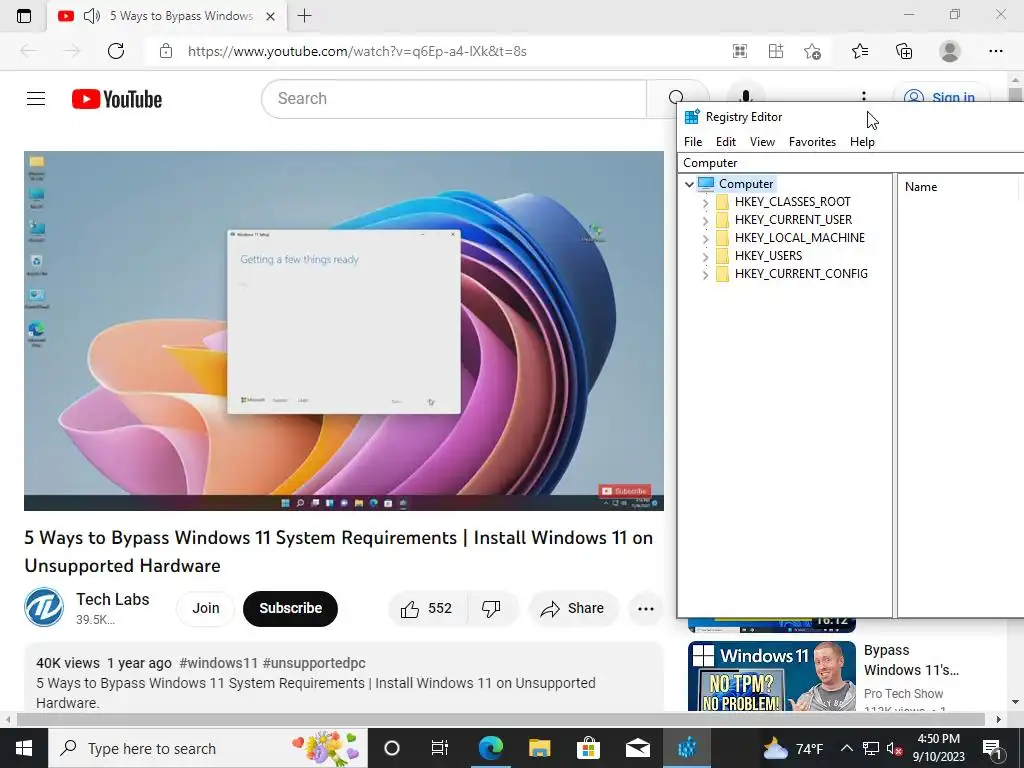The height and width of the screenshot is (768, 1024).
Task: Click the Name column header
Action: click(x=957, y=187)
